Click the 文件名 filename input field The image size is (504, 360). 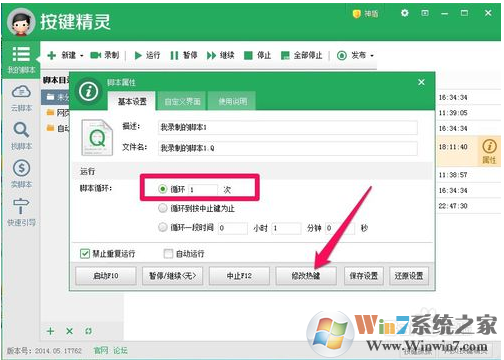[x=288, y=148]
